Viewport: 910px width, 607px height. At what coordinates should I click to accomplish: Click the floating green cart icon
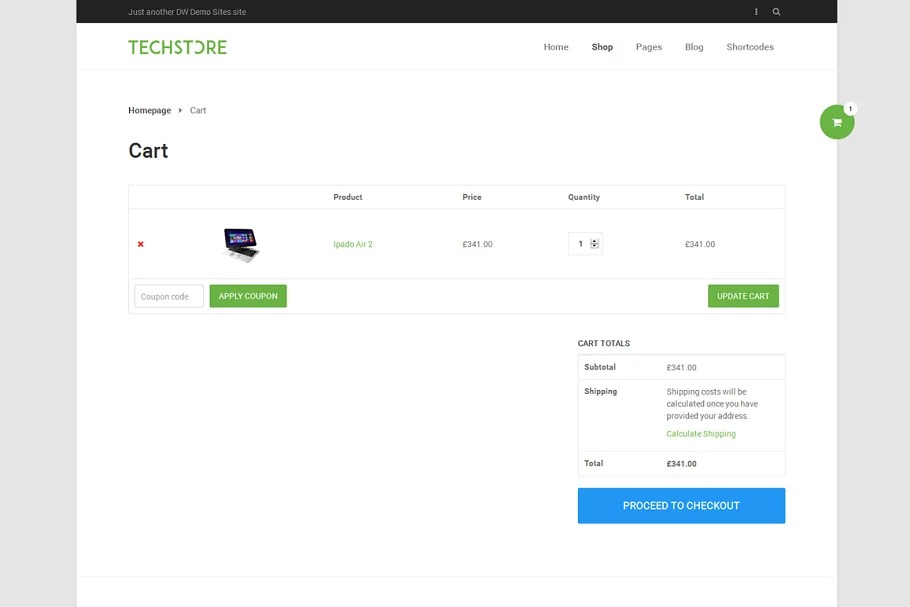(837, 122)
